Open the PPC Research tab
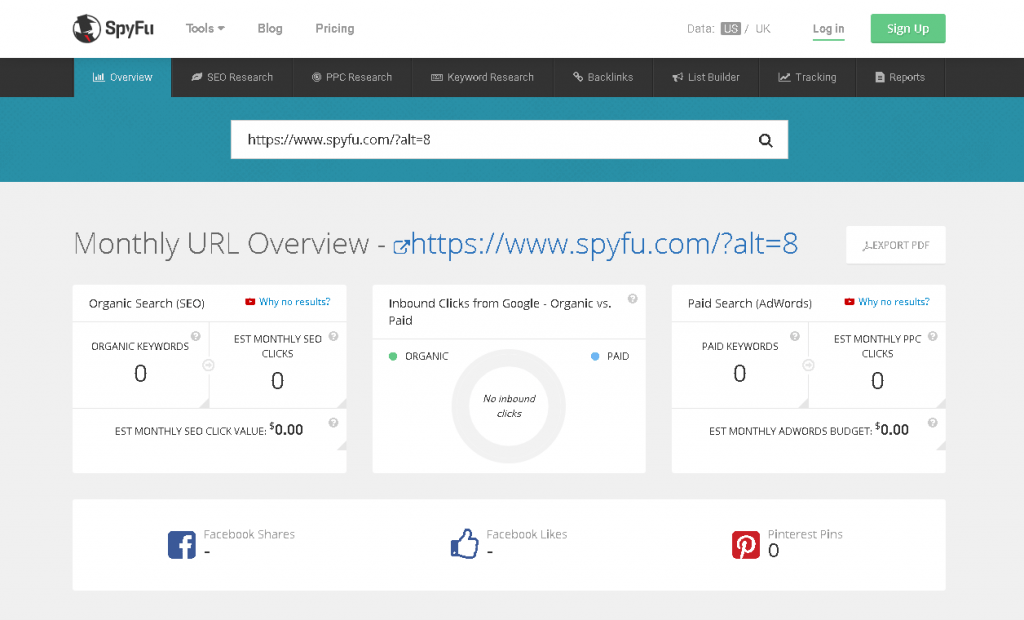1024x620 pixels. point(352,77)
